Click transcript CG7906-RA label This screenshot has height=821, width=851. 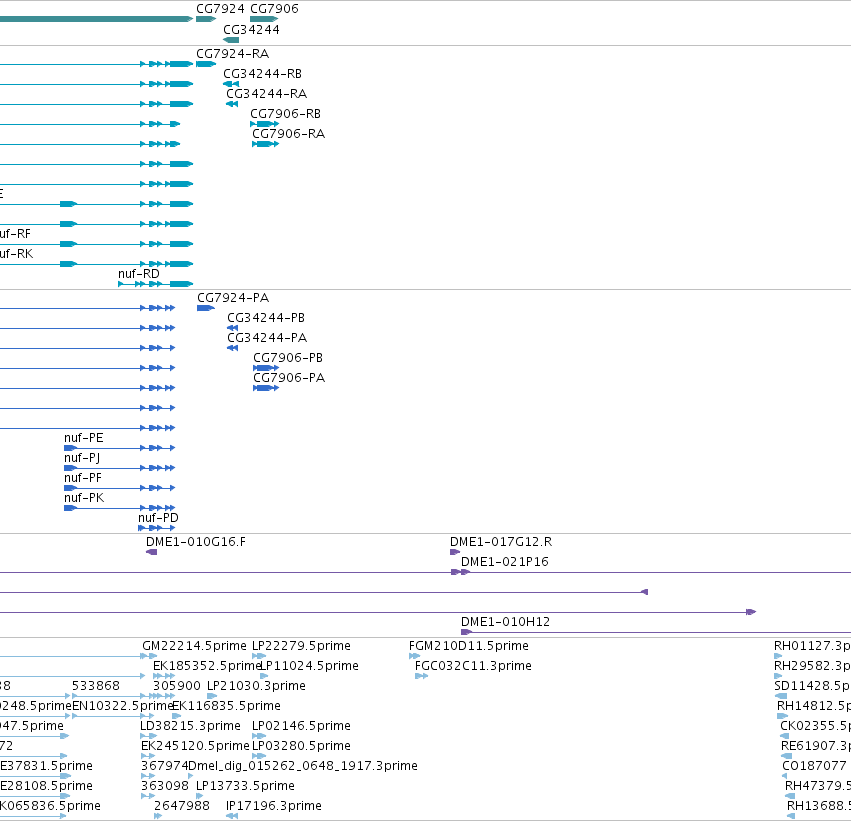[288, 134]
